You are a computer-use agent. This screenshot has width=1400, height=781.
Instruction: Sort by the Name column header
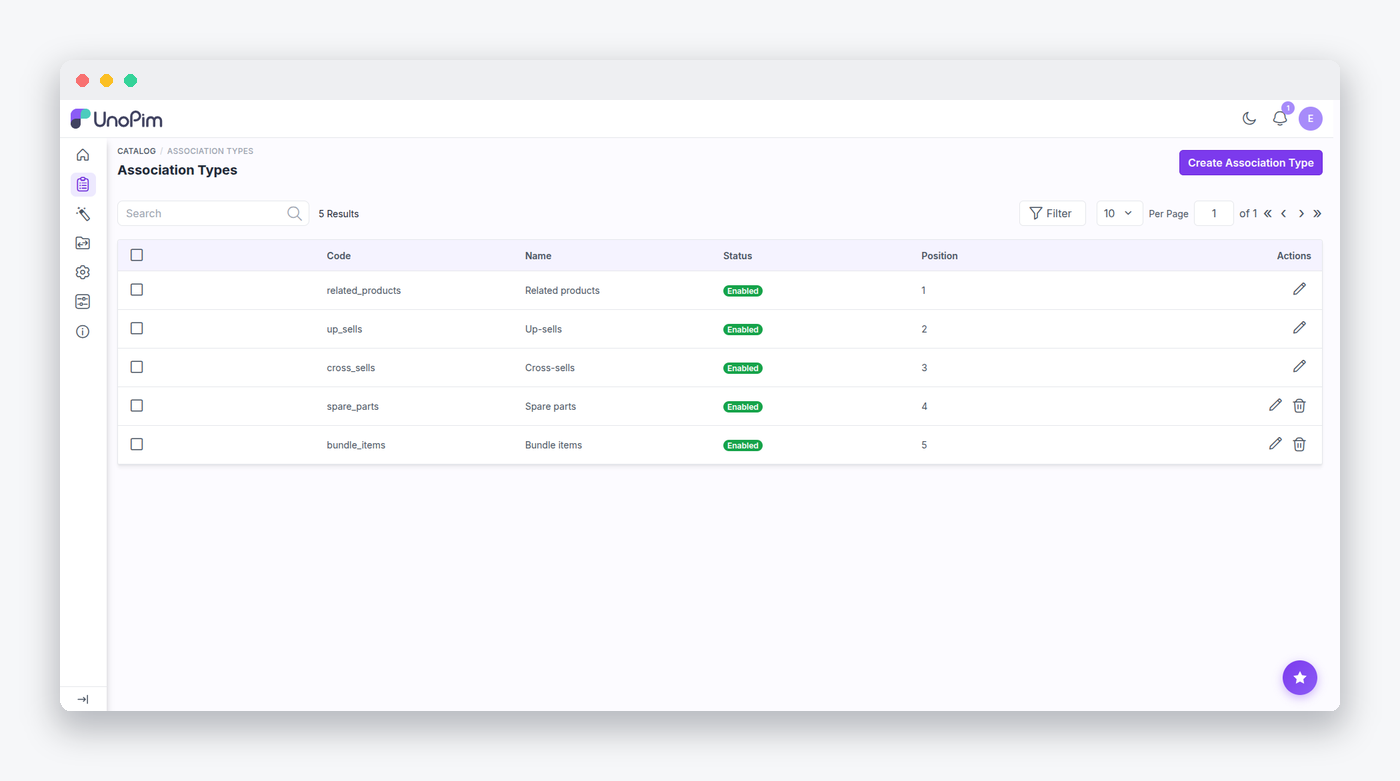pos(538,256)
